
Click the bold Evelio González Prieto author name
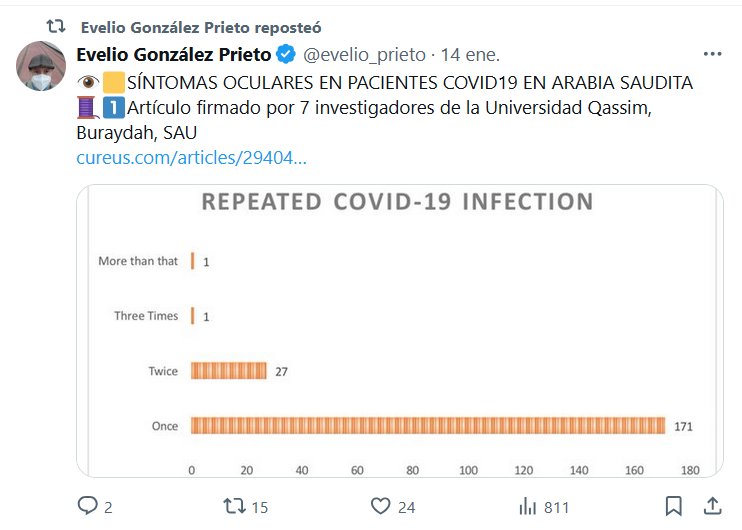tap(173, 54)
